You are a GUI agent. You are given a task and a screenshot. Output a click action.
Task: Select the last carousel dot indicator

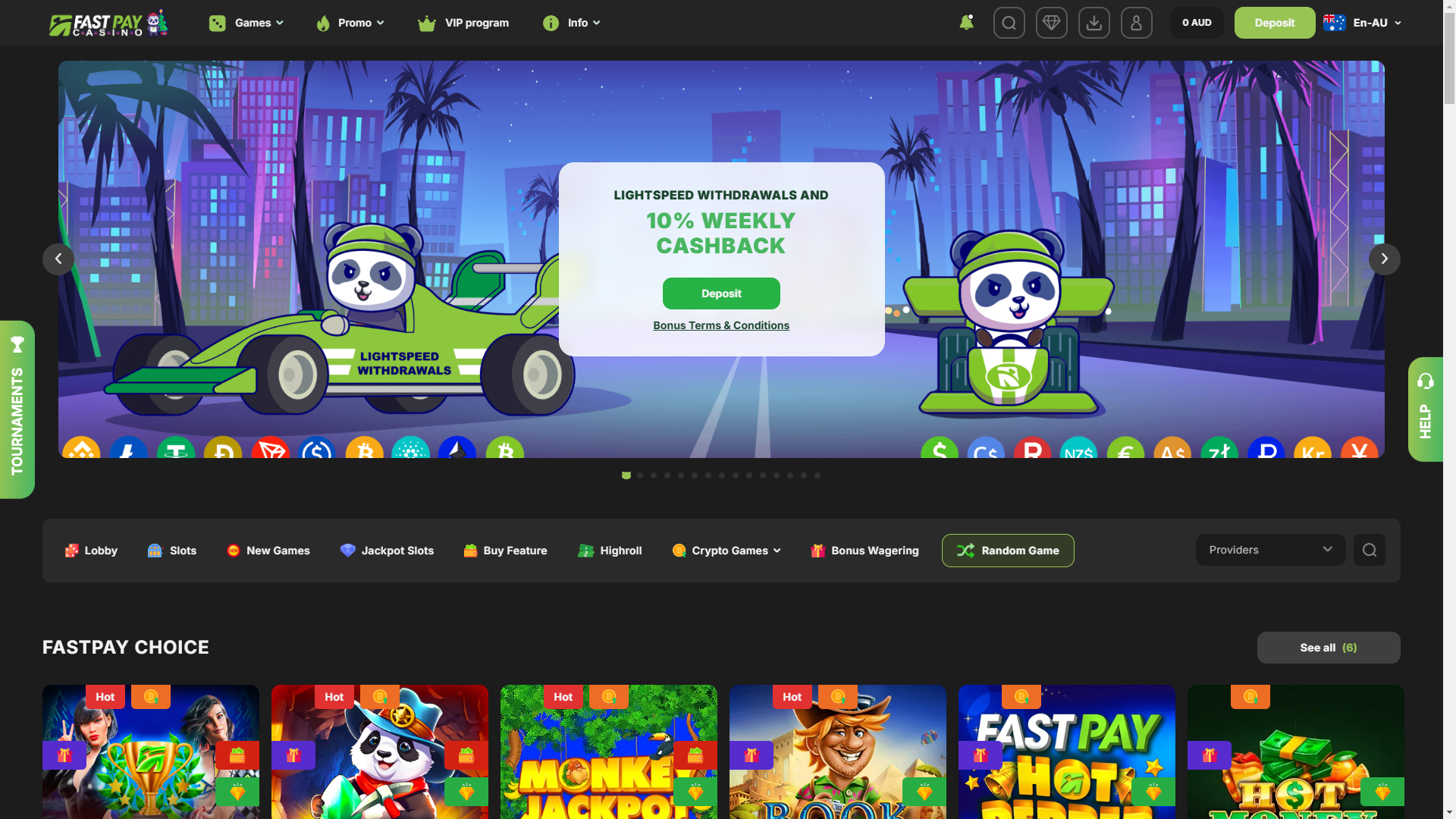point(817,475)
